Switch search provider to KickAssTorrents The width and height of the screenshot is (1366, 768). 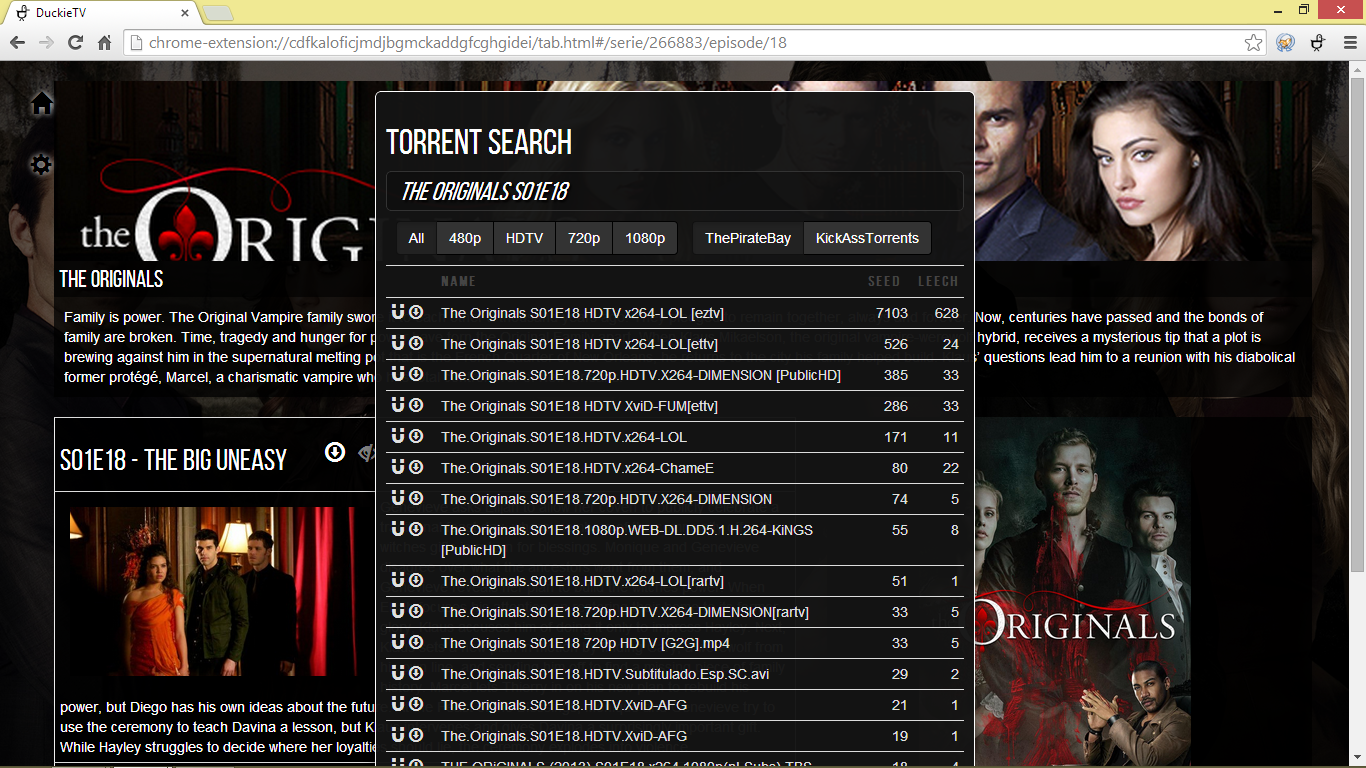pyautogui.click(x=867, y=238)
